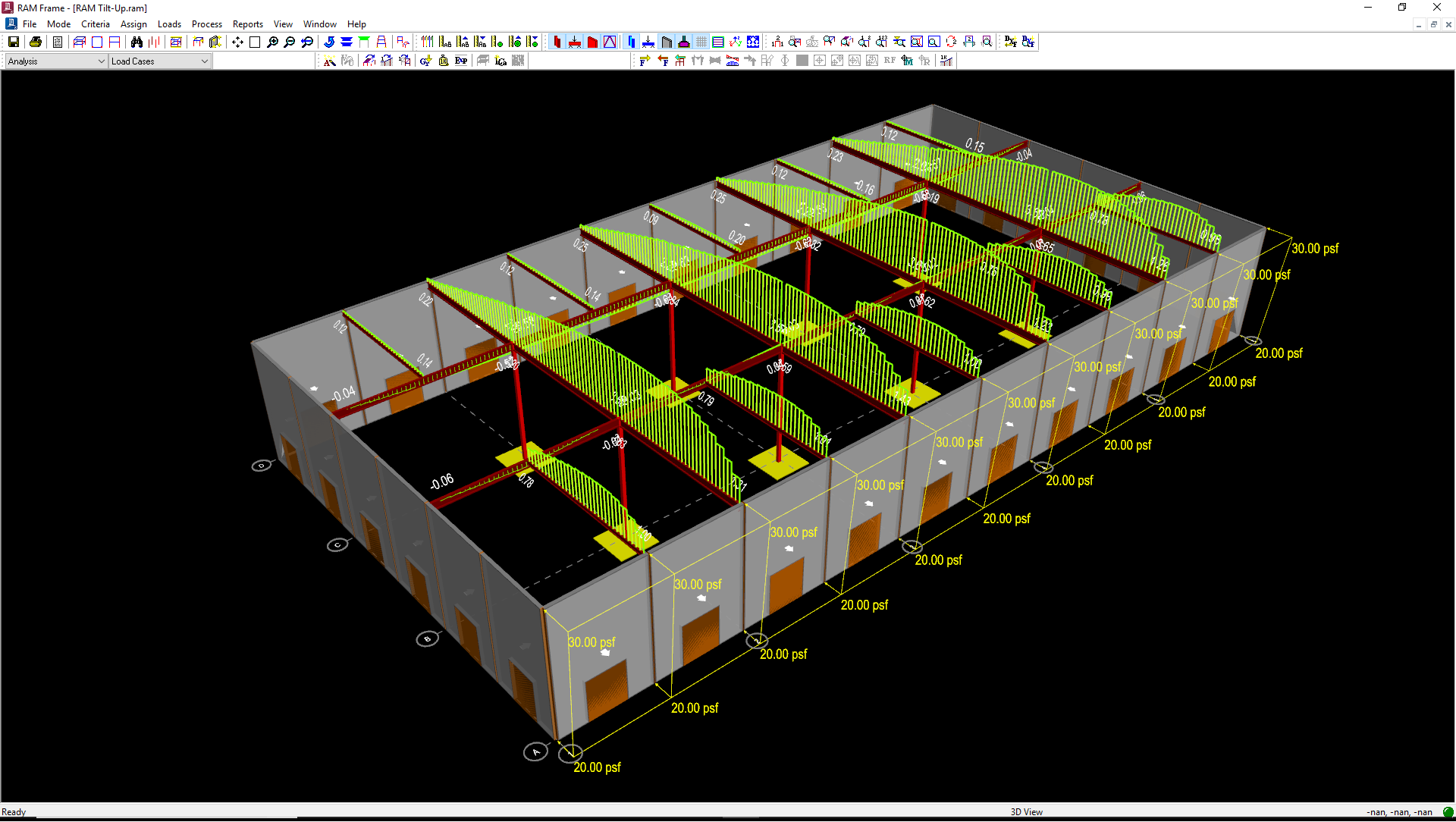Click grid bubble A in model
Screen dimensions: 1456x822
pos(535,752)
